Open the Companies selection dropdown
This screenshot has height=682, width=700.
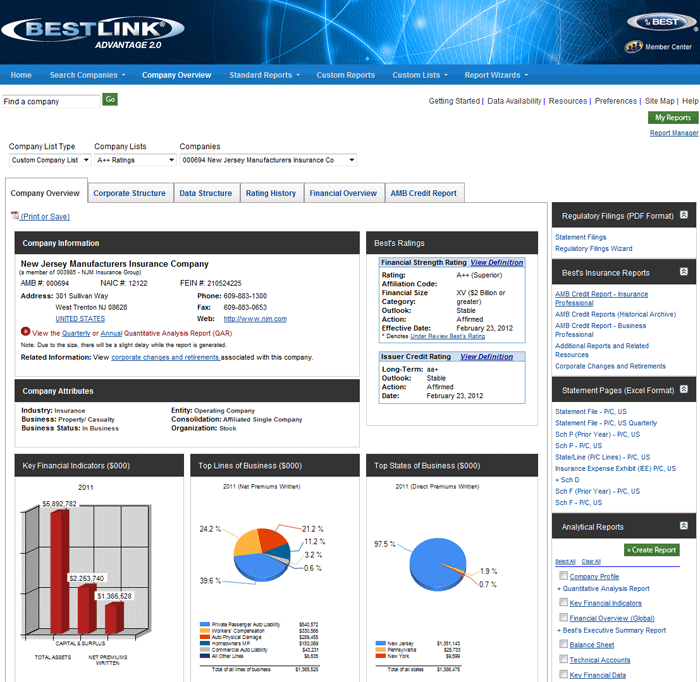[268, 160]
